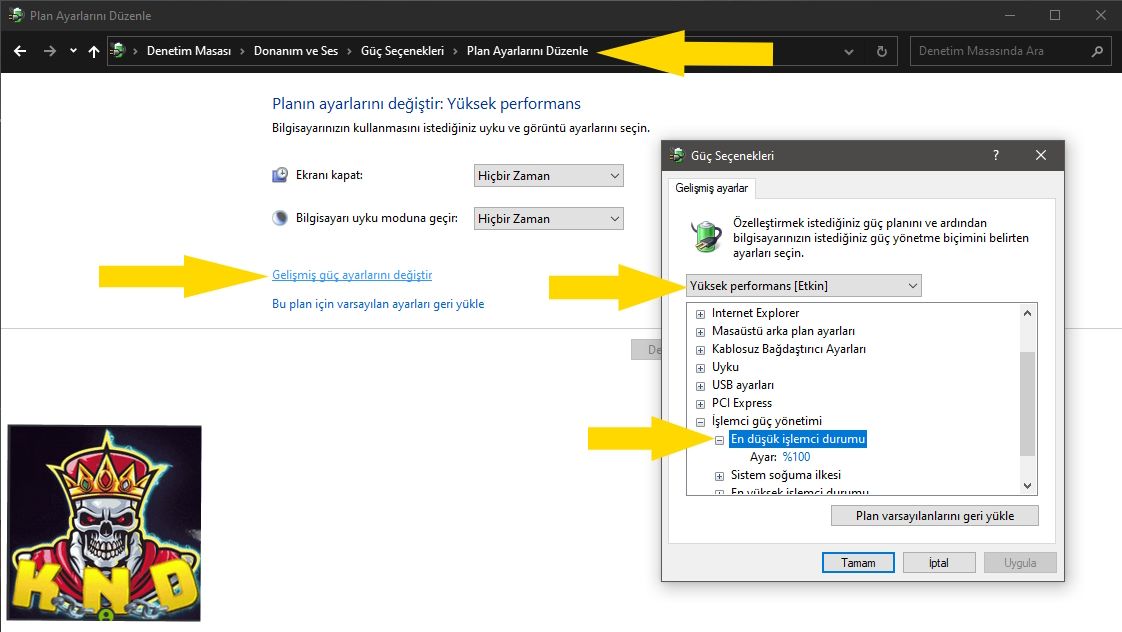Screen dimensions: 1122x632
Task: Expand Sistem soğuma ilkesi node
Action: [719, 476]
